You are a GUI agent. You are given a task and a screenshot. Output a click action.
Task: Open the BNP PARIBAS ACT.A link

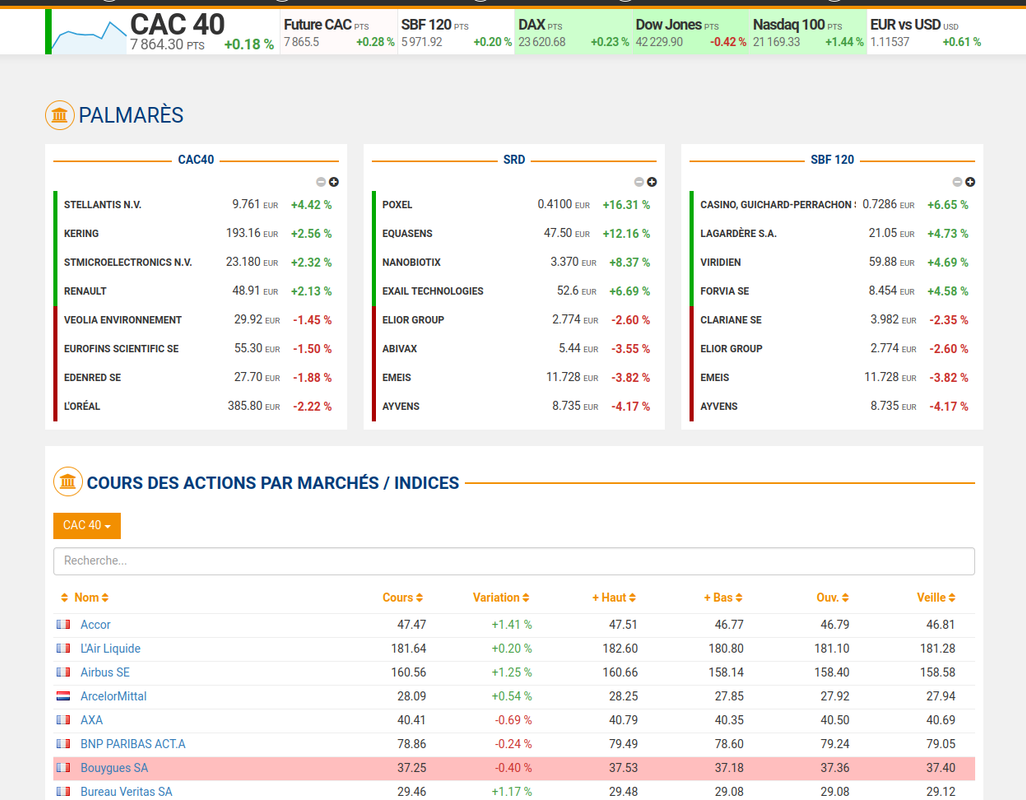pos(133,744)
